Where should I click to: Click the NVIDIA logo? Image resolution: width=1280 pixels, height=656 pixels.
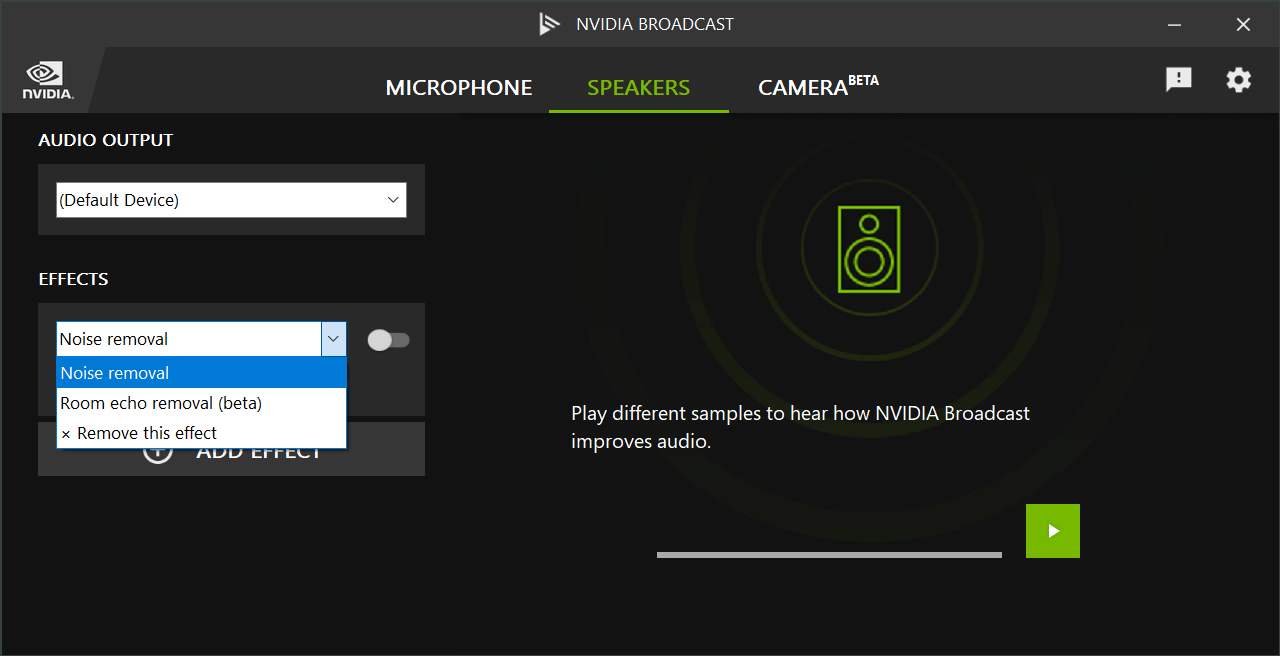pyautogui.click(x=47, y=81)
